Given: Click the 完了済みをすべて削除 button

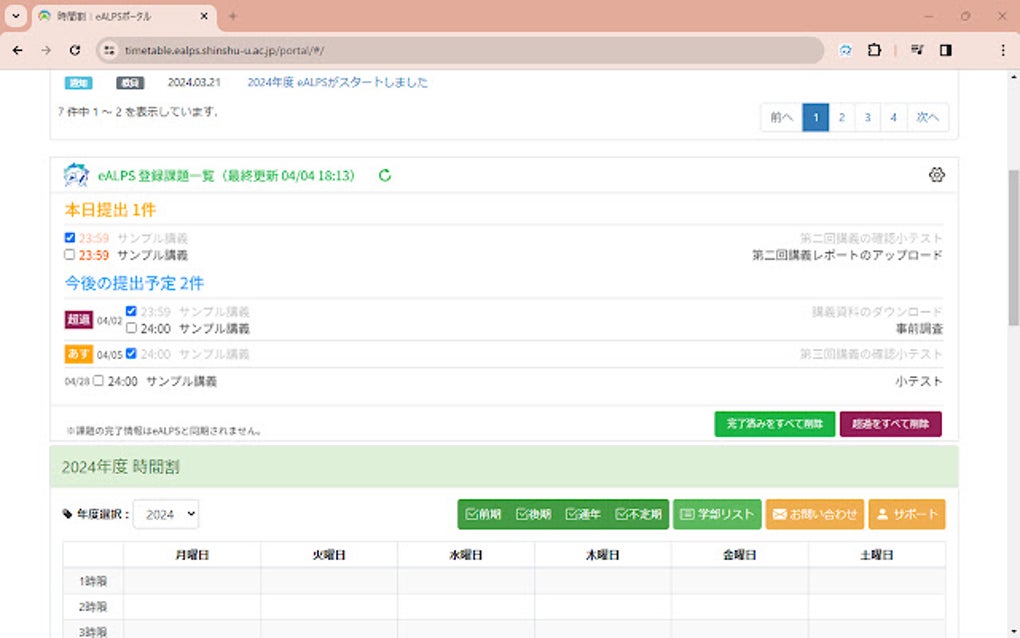Looking at the screenshot, I should 774,424.
